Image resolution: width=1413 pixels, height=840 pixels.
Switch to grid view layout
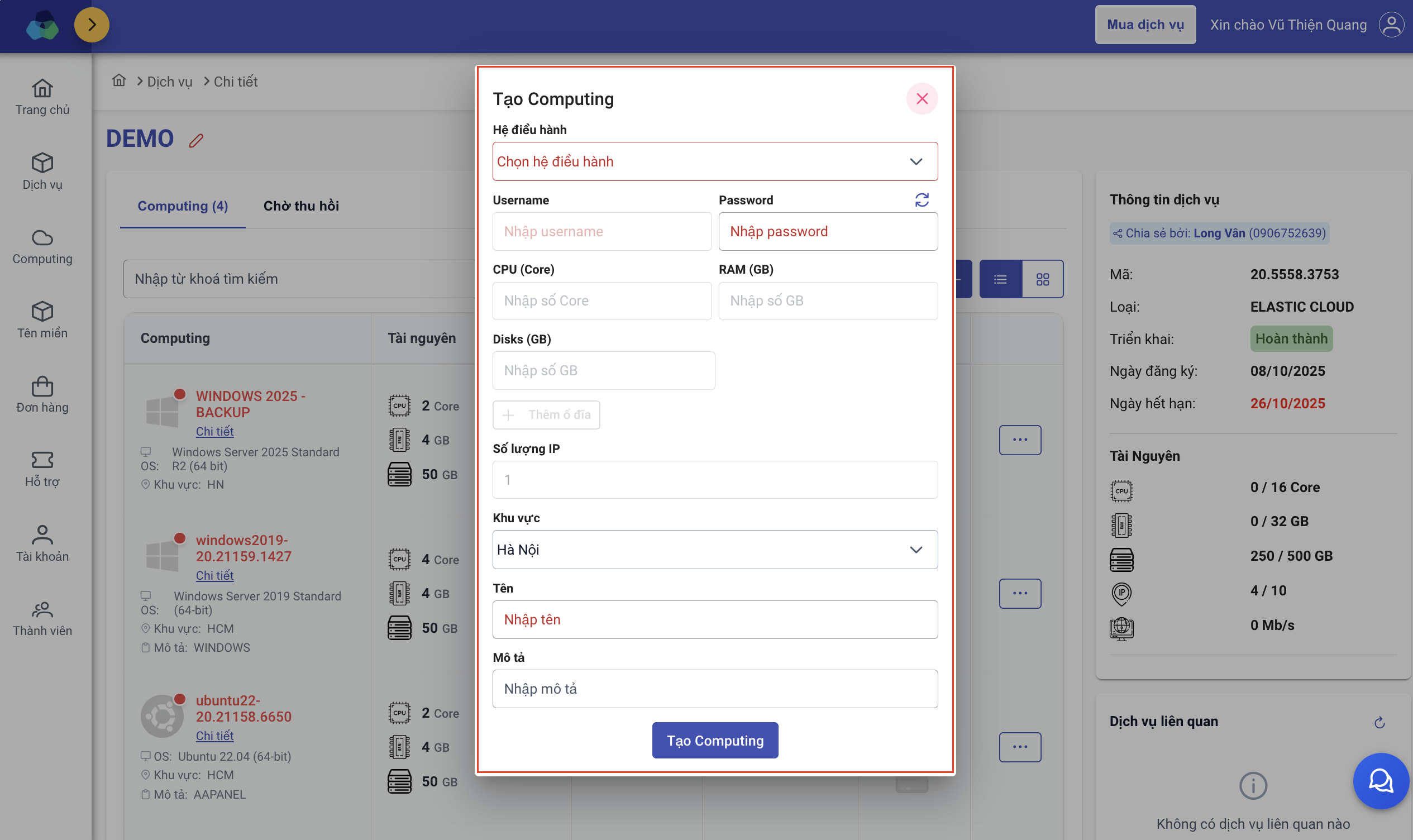[x=1042, y=279]
